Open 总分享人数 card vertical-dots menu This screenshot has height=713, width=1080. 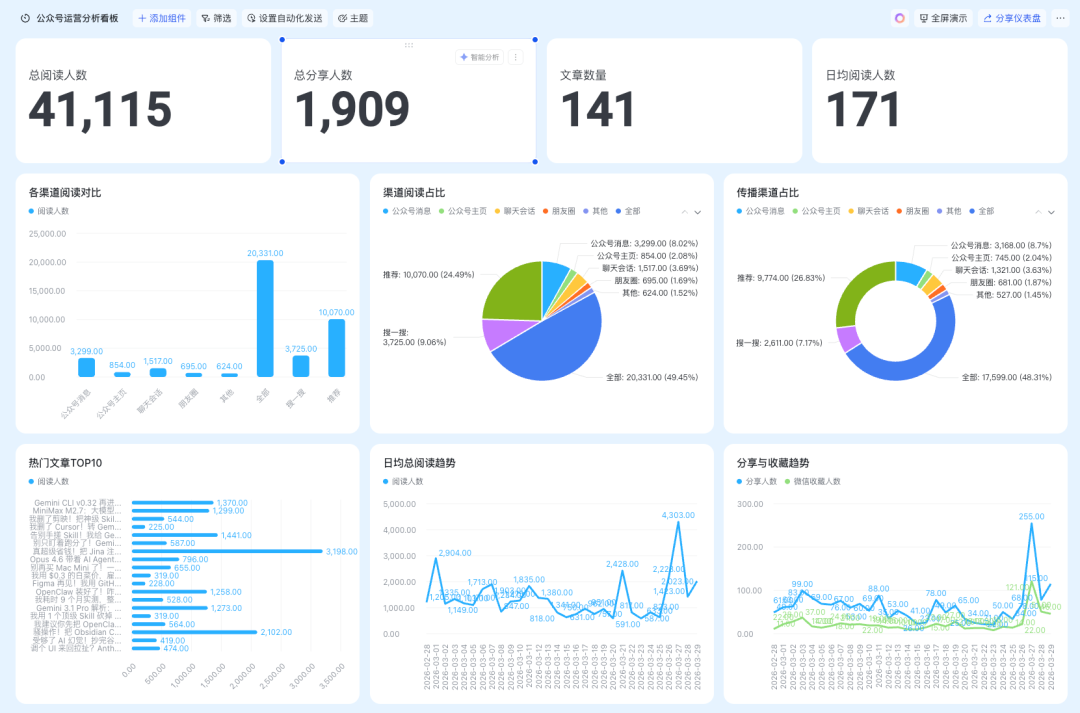(516, 57)
